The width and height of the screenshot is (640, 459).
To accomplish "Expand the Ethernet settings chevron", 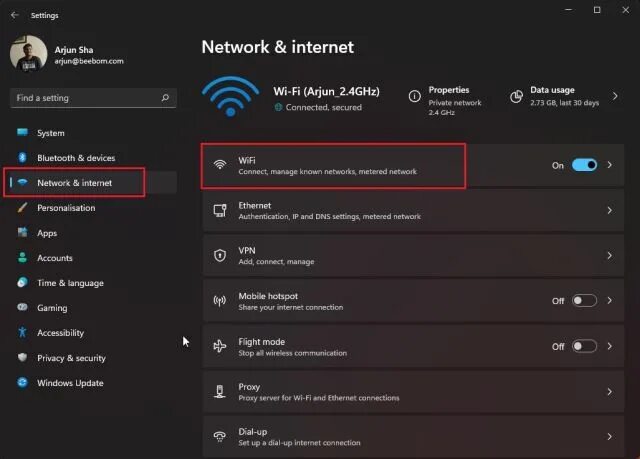I will coord(610,210).
